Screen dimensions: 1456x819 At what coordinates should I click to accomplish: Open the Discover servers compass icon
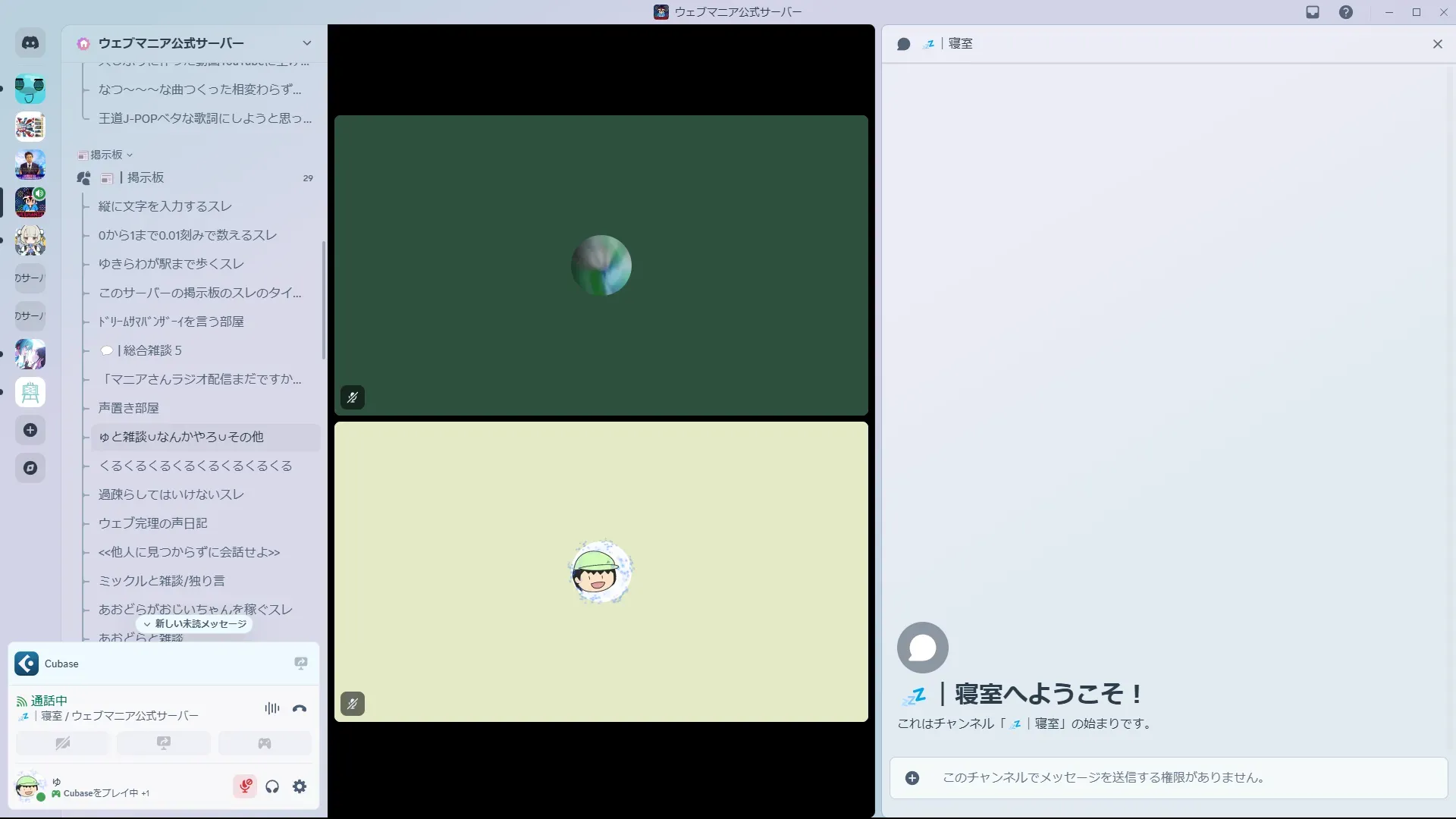30,468
